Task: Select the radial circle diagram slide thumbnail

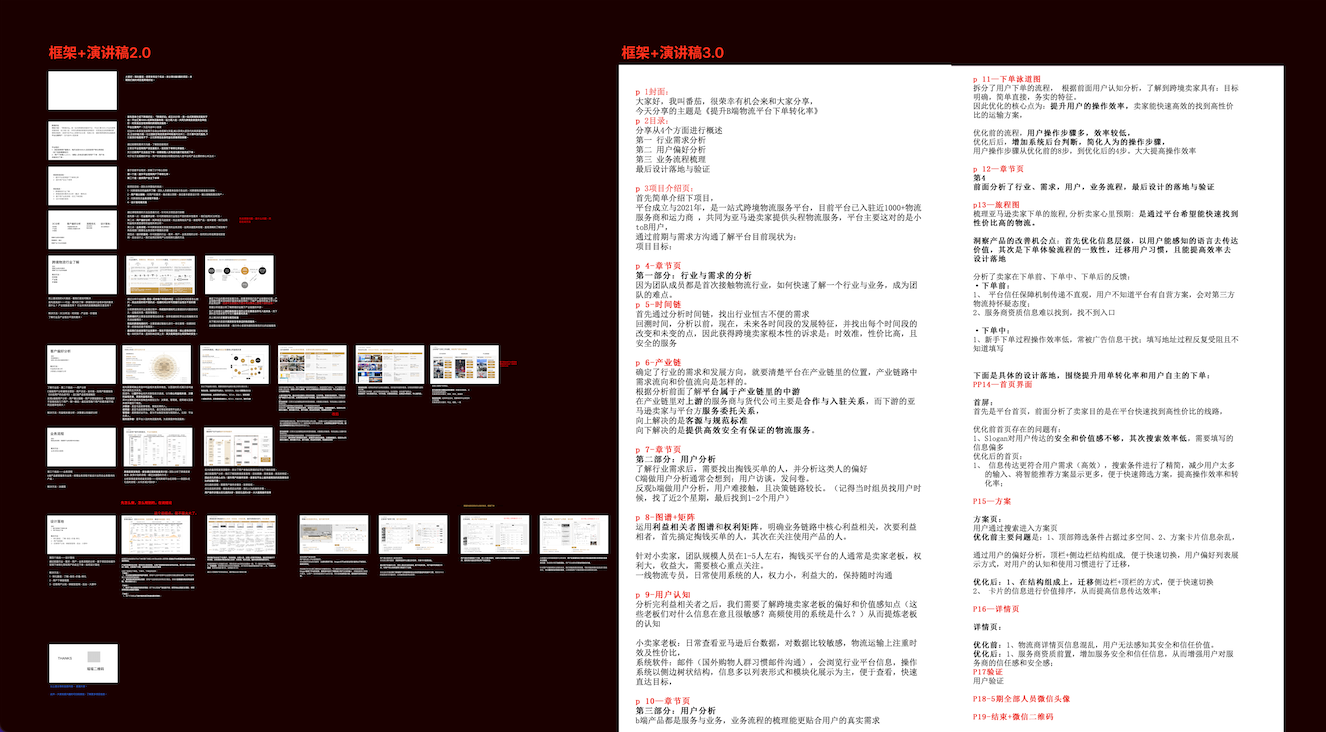Action: [x=157, y=365]
